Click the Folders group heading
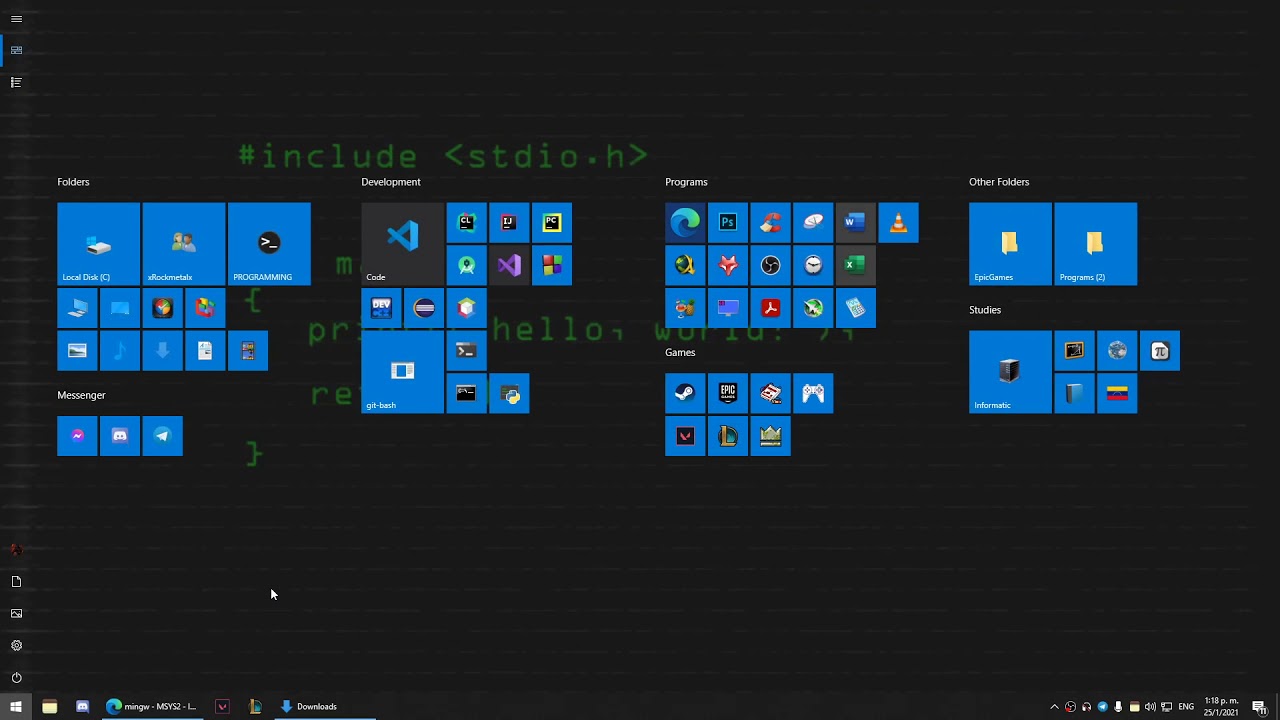1280x720 pixels. [73, 182]
